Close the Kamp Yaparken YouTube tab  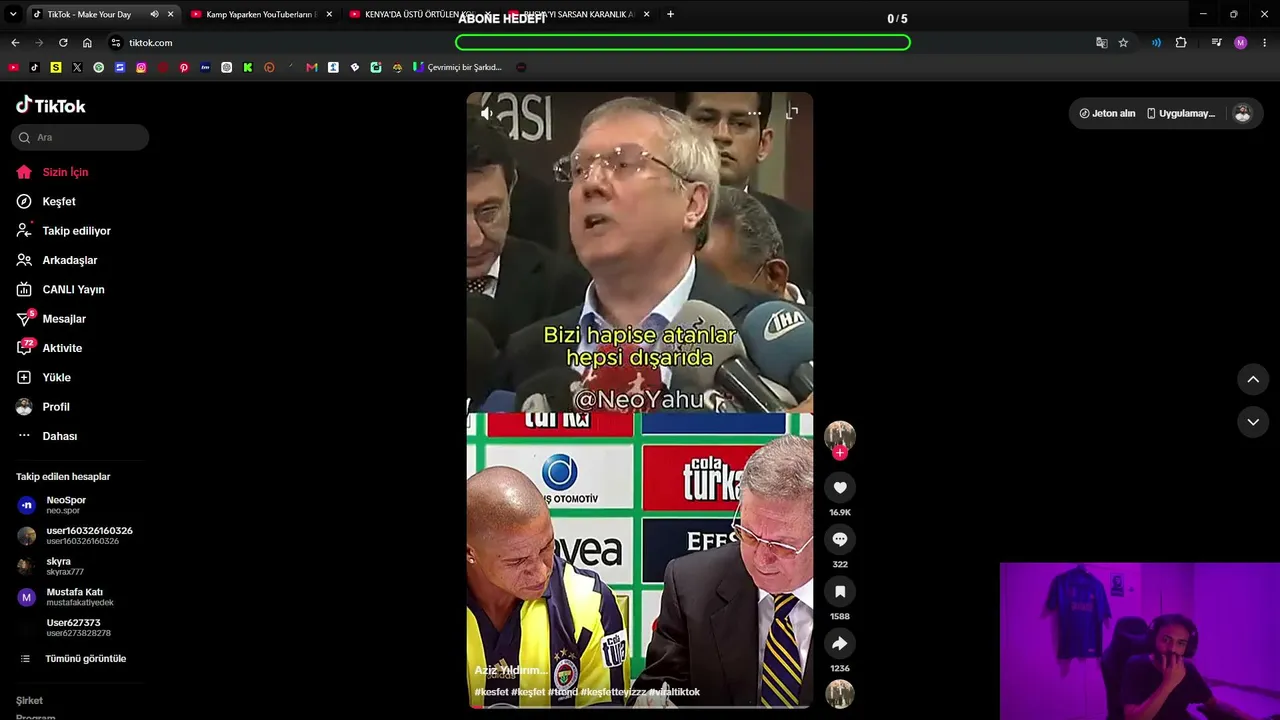(329, 14)
